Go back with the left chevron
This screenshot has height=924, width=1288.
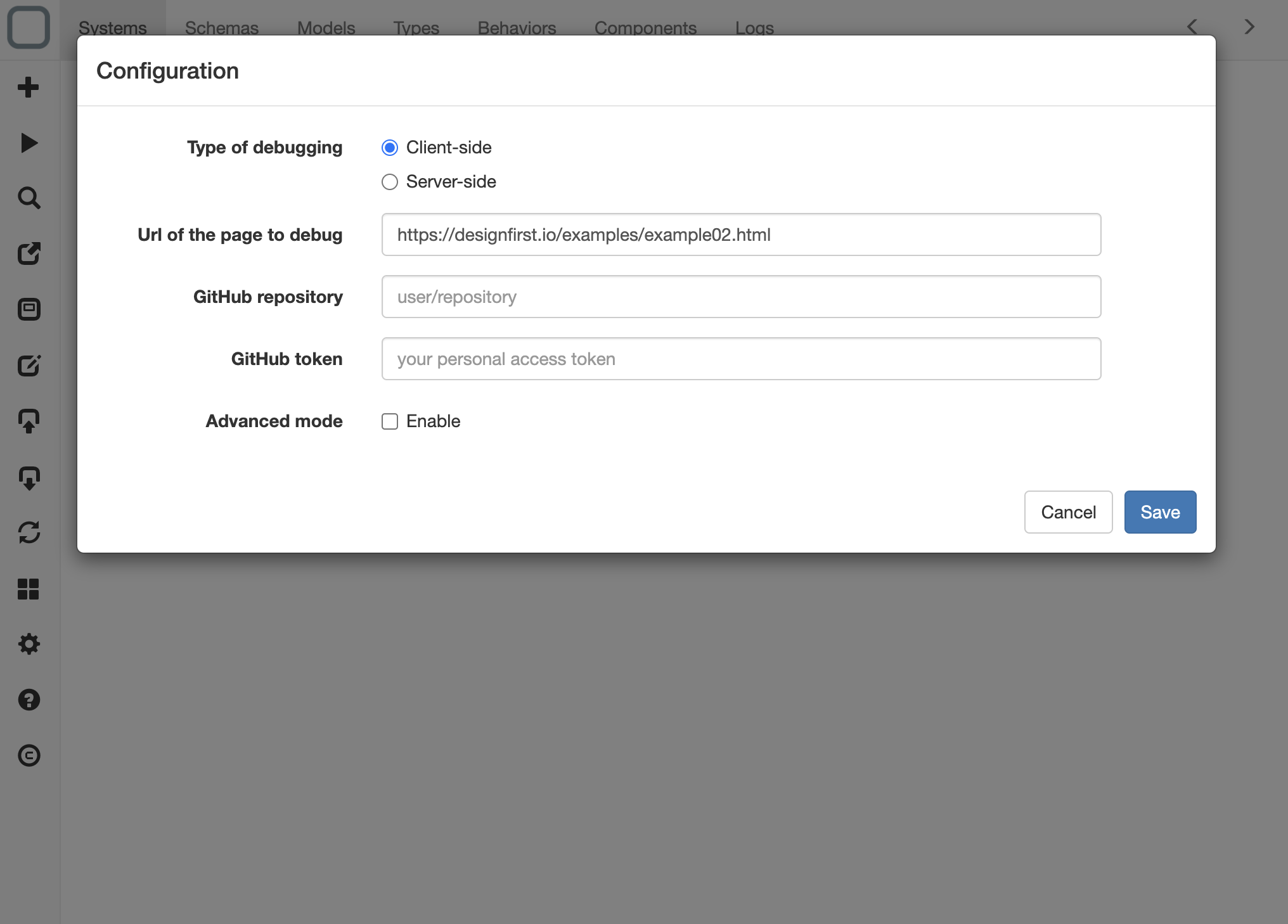point(1192,27)
